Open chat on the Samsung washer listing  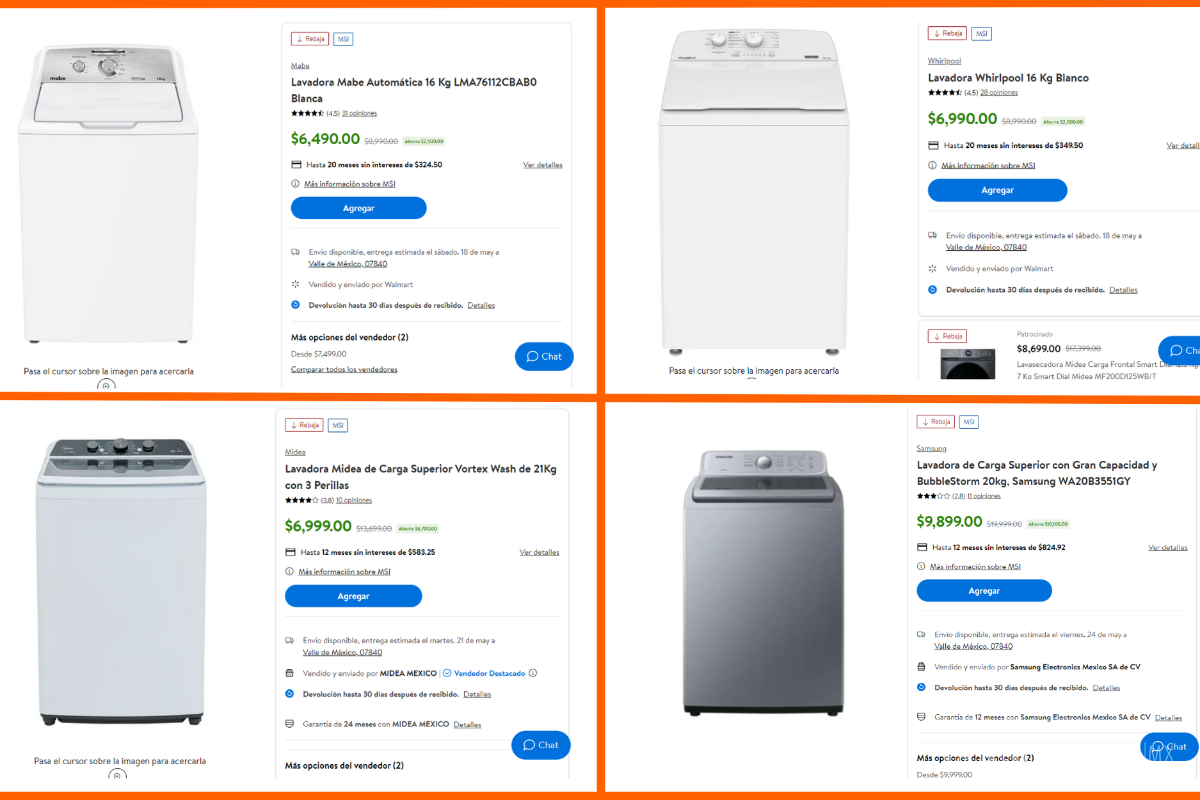(1169, 747)
